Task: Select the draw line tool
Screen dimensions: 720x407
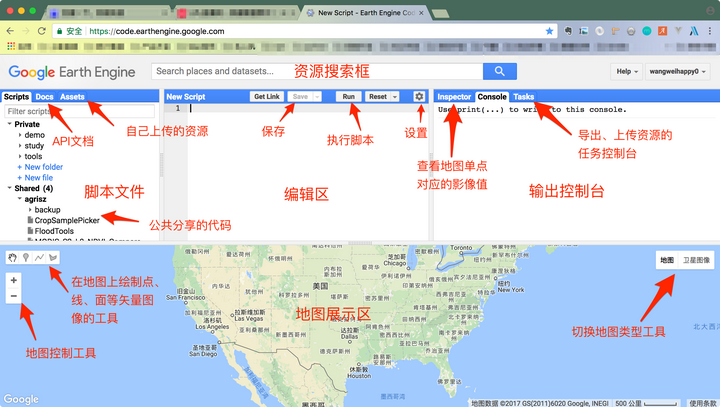Action: [39, 258]
